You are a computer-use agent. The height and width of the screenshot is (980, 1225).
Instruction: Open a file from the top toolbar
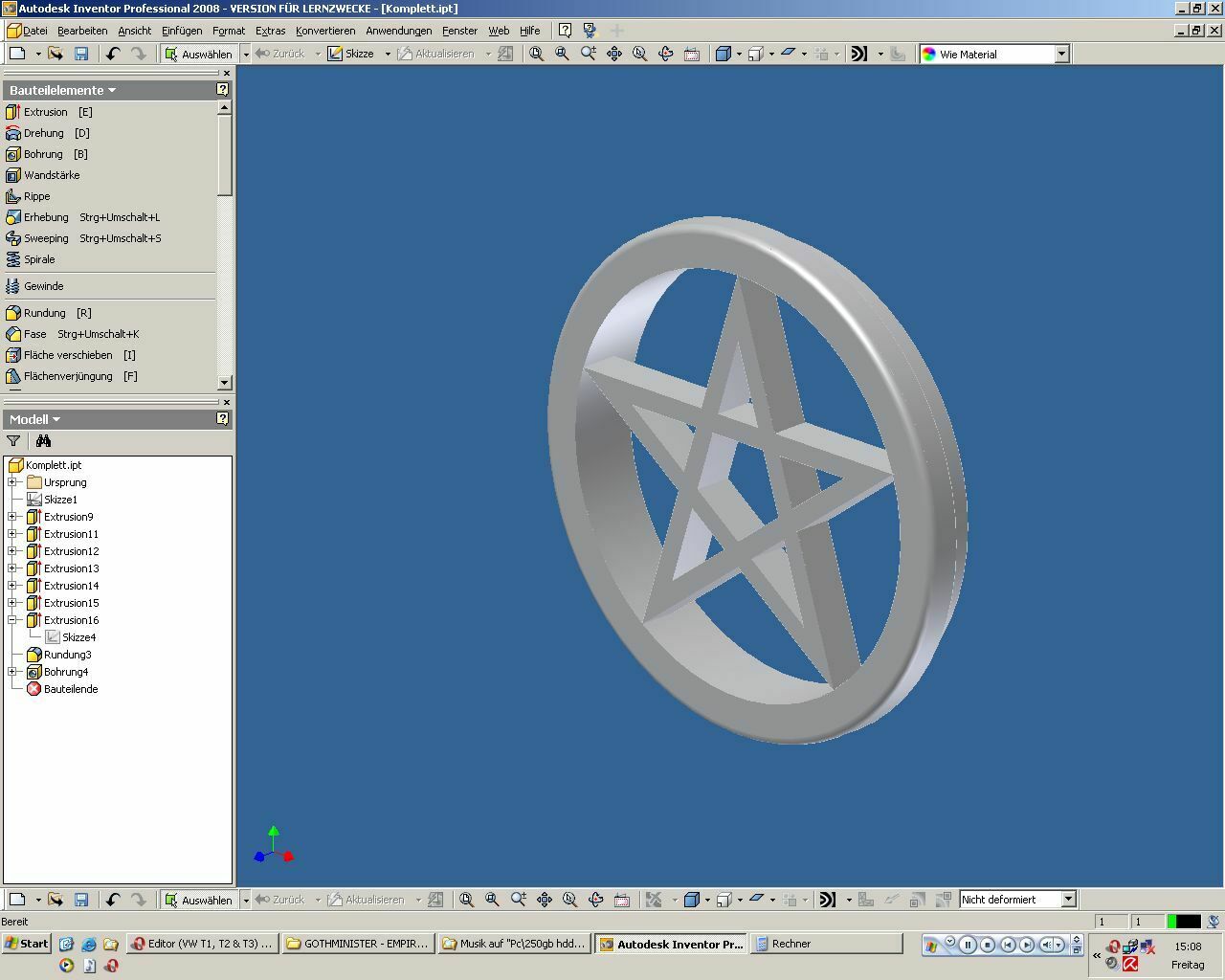(56, 55)
